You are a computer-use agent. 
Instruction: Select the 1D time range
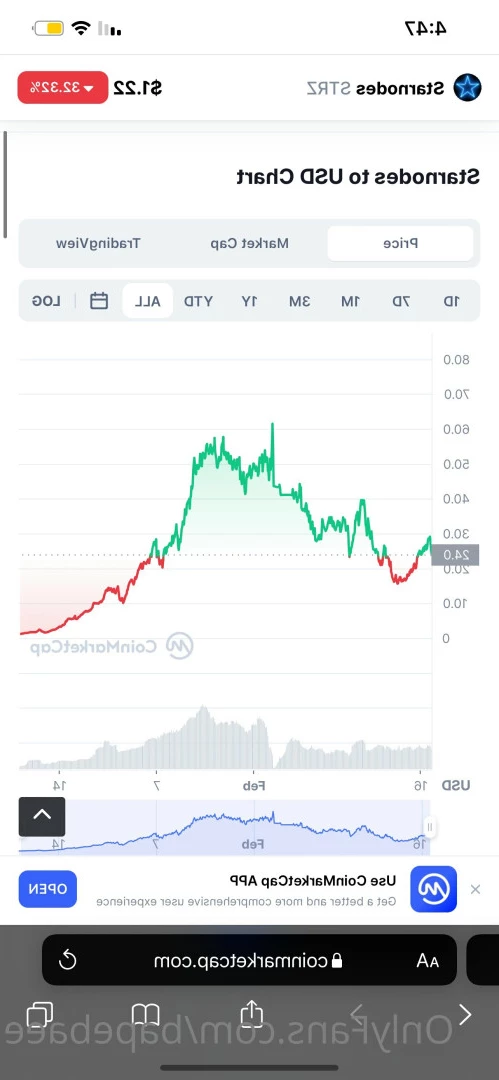point(451,301)
